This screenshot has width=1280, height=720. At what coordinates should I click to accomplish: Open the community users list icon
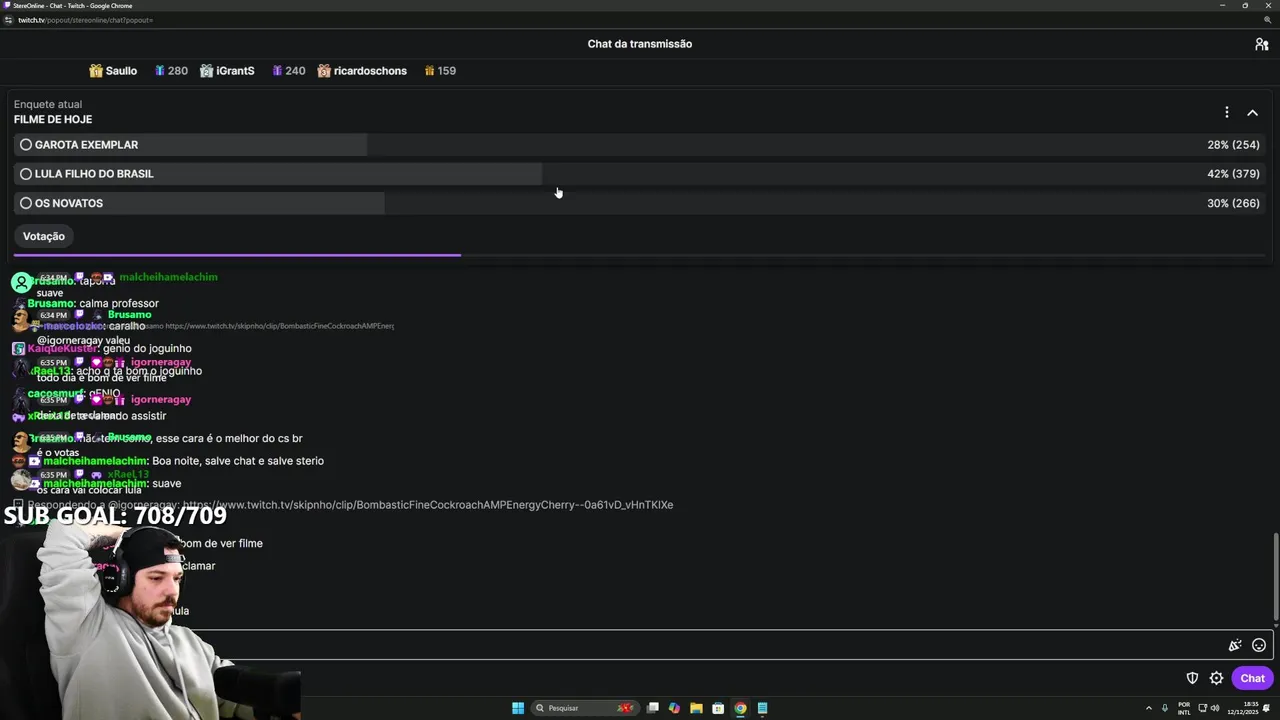pos(1261,44)
